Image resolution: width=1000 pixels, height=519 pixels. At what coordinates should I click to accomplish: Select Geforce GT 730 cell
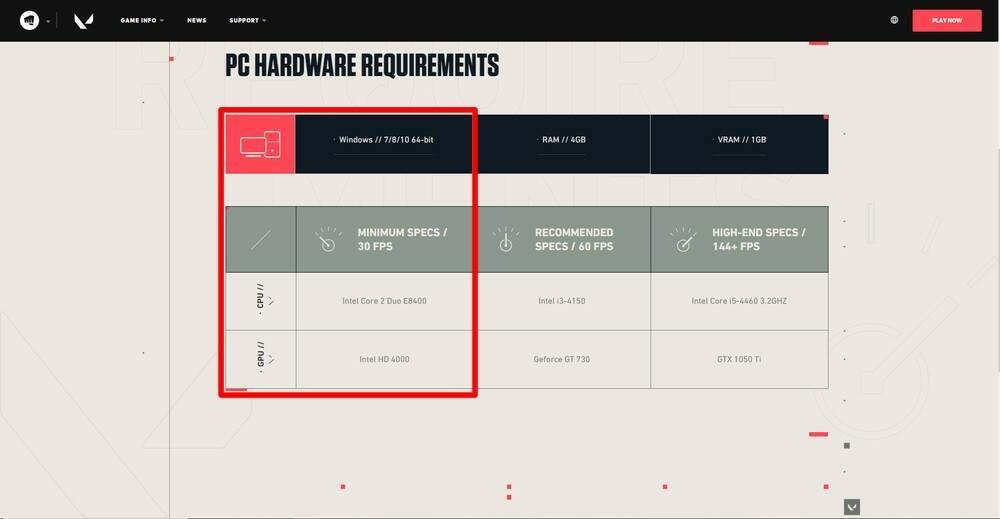coord(562,359)
